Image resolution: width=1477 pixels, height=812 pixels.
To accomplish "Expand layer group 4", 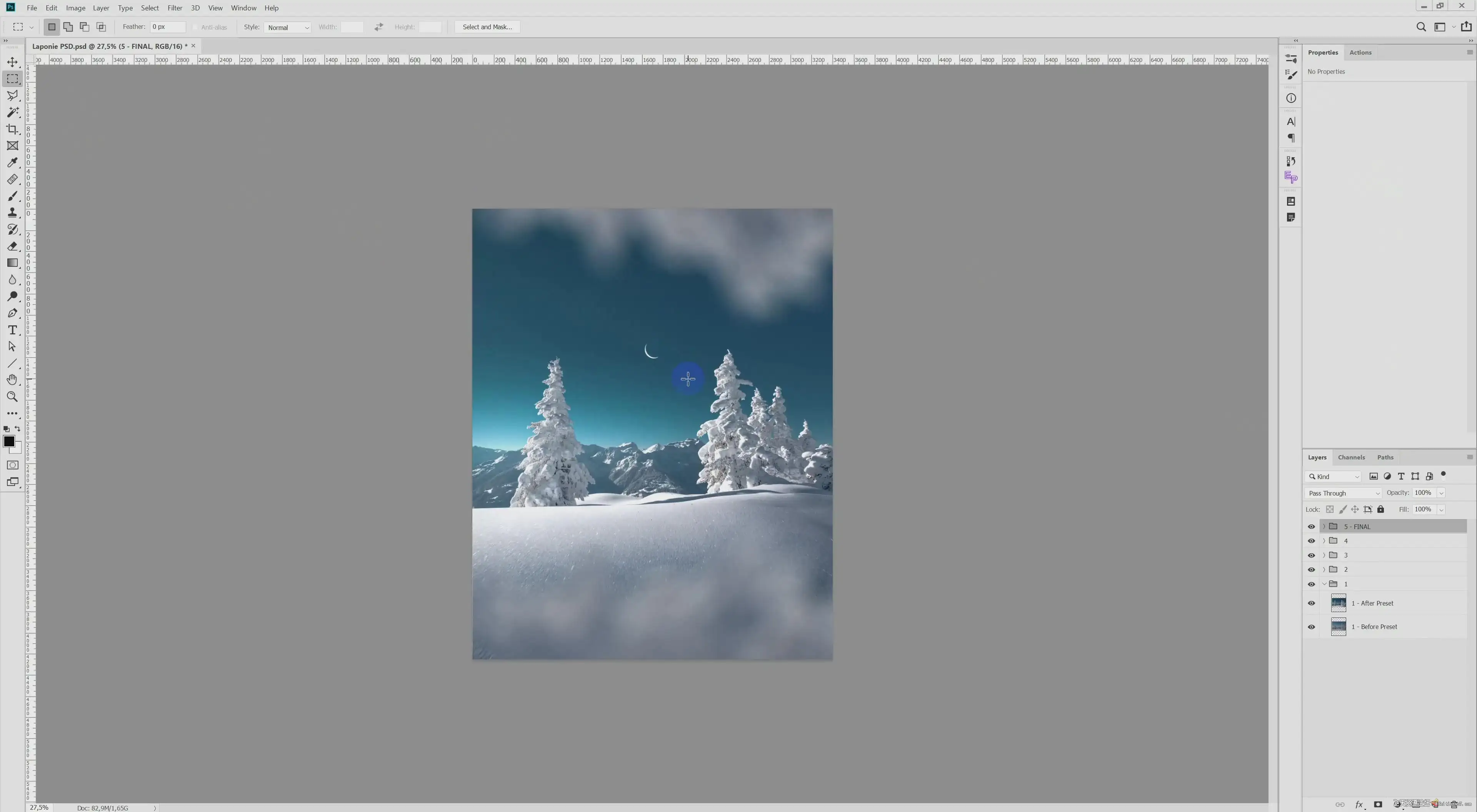I will click(x=1324, y=541).
